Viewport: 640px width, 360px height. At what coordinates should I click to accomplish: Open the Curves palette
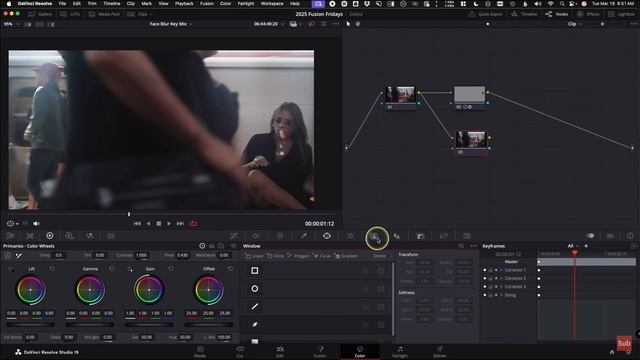click(233, 236)
